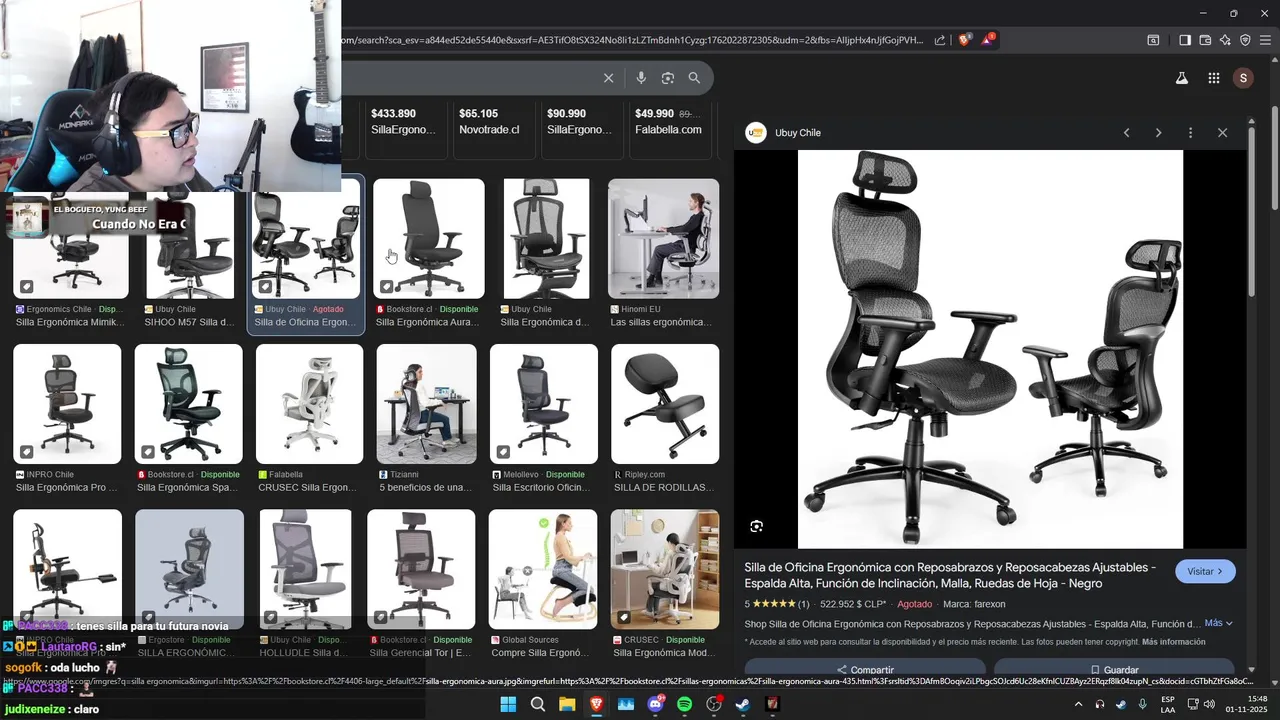Open Windows Start menu
This screenshot has width=1280, height=720.
pyautogui.click(x=508, y=704)
